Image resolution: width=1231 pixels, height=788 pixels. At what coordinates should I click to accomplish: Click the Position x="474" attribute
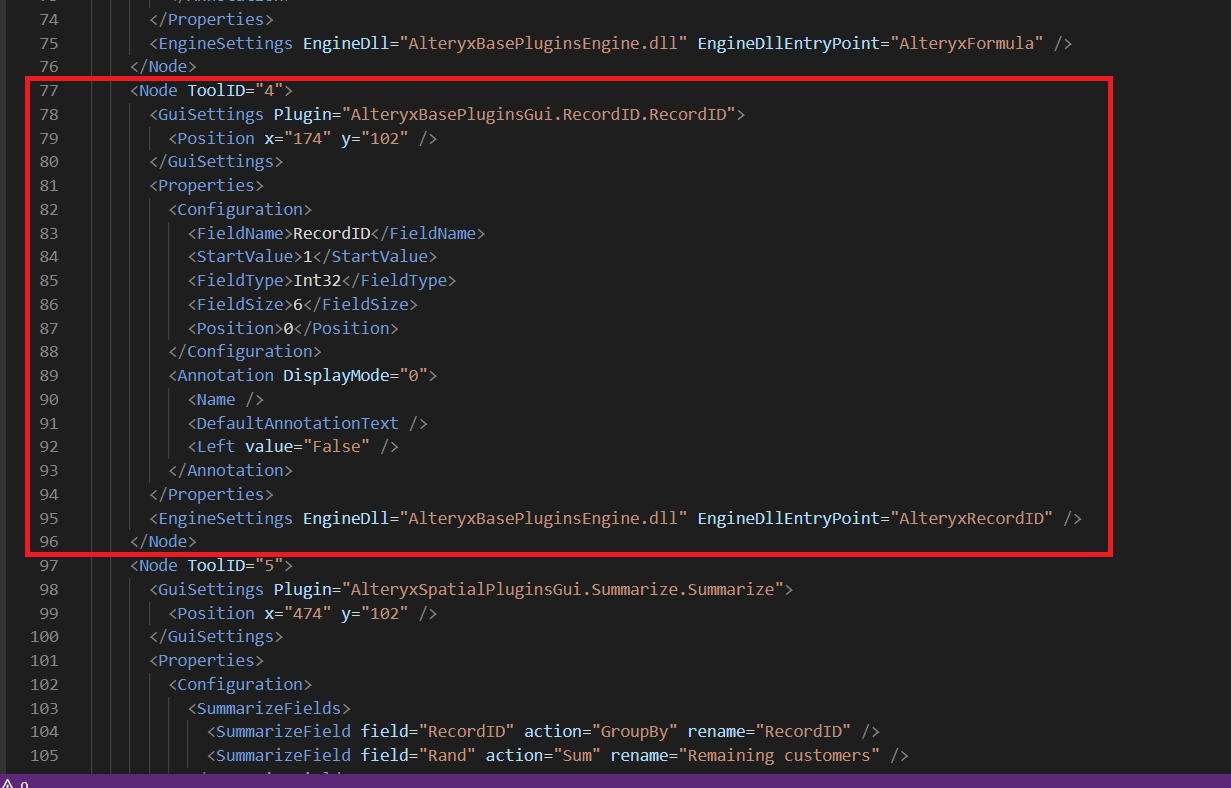click(x=295, y=613)
